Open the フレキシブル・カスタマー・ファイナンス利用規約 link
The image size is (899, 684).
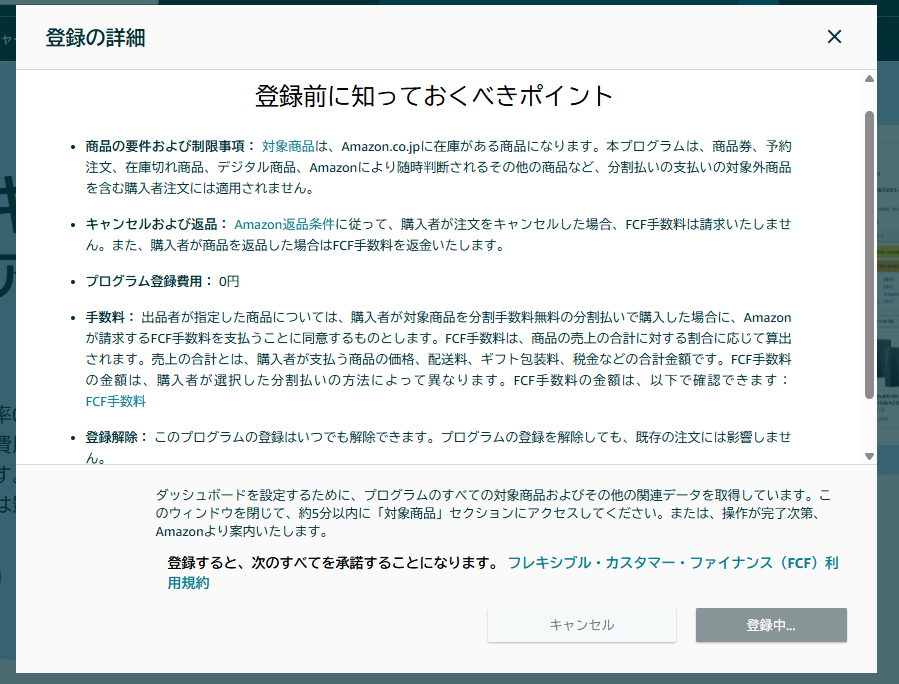(672, 563)
